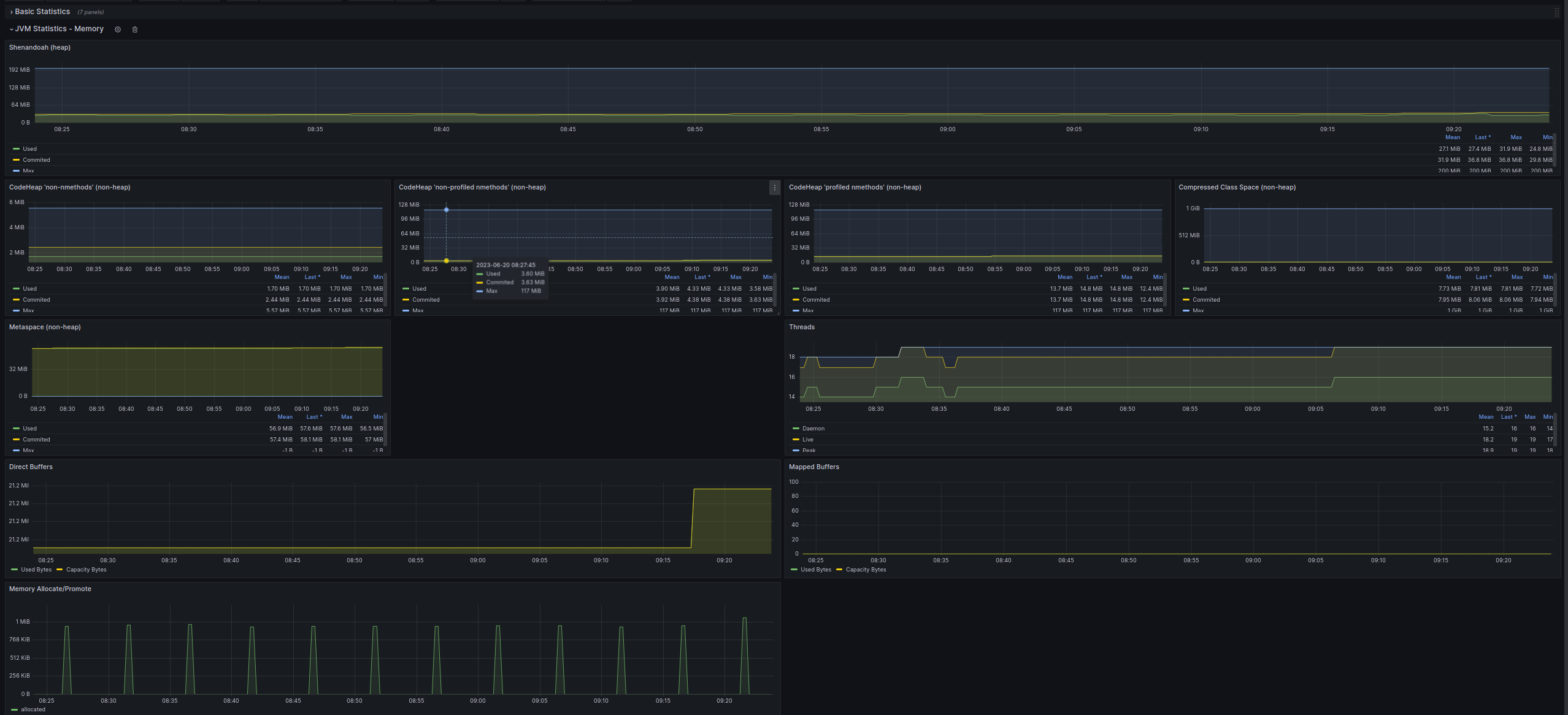Toggle Capacity Bytes in Direct Buffers legend
This screenshot has width=1568, height=715.
point(86,570)
